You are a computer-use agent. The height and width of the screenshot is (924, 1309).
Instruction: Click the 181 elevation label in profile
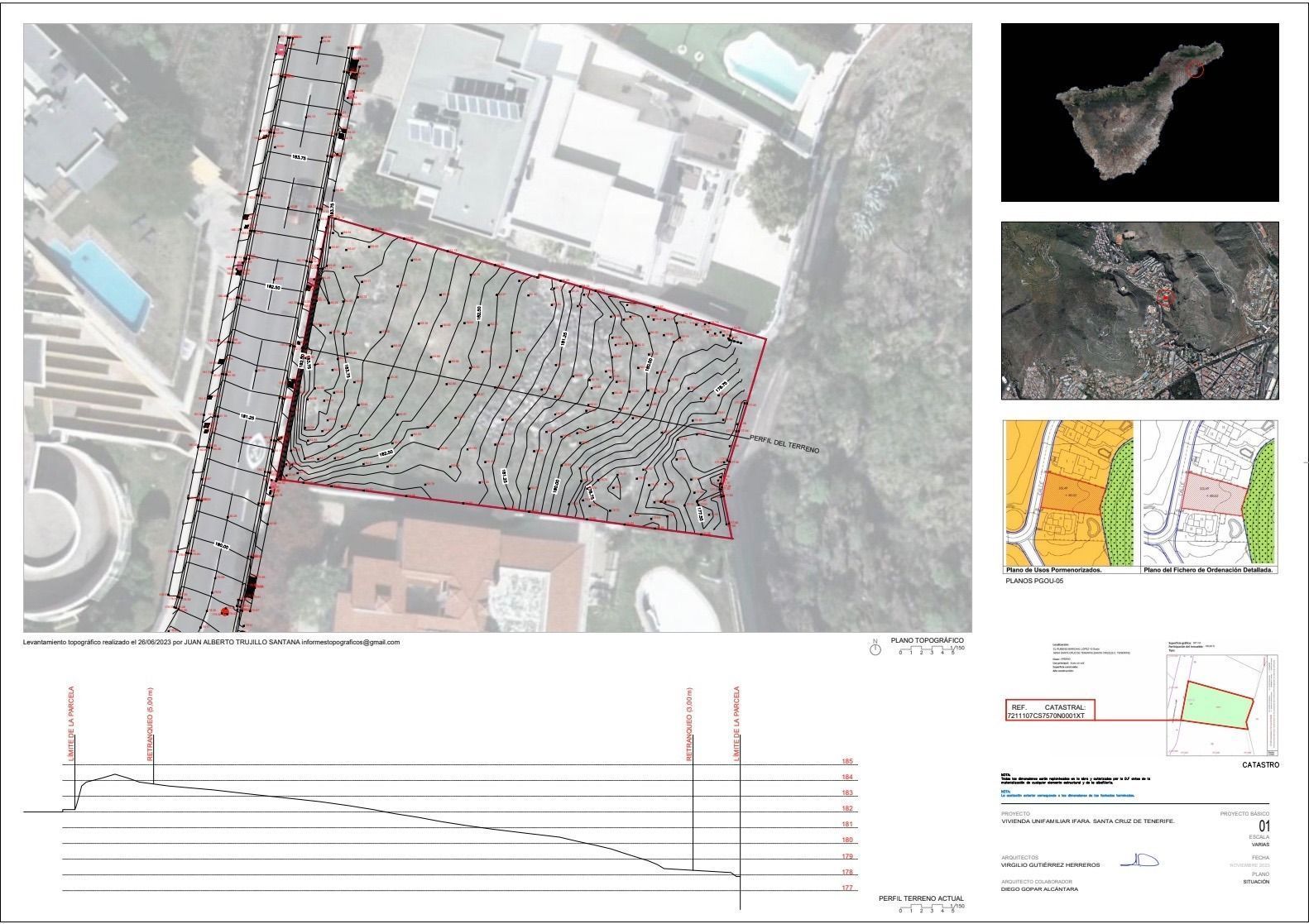847,825
